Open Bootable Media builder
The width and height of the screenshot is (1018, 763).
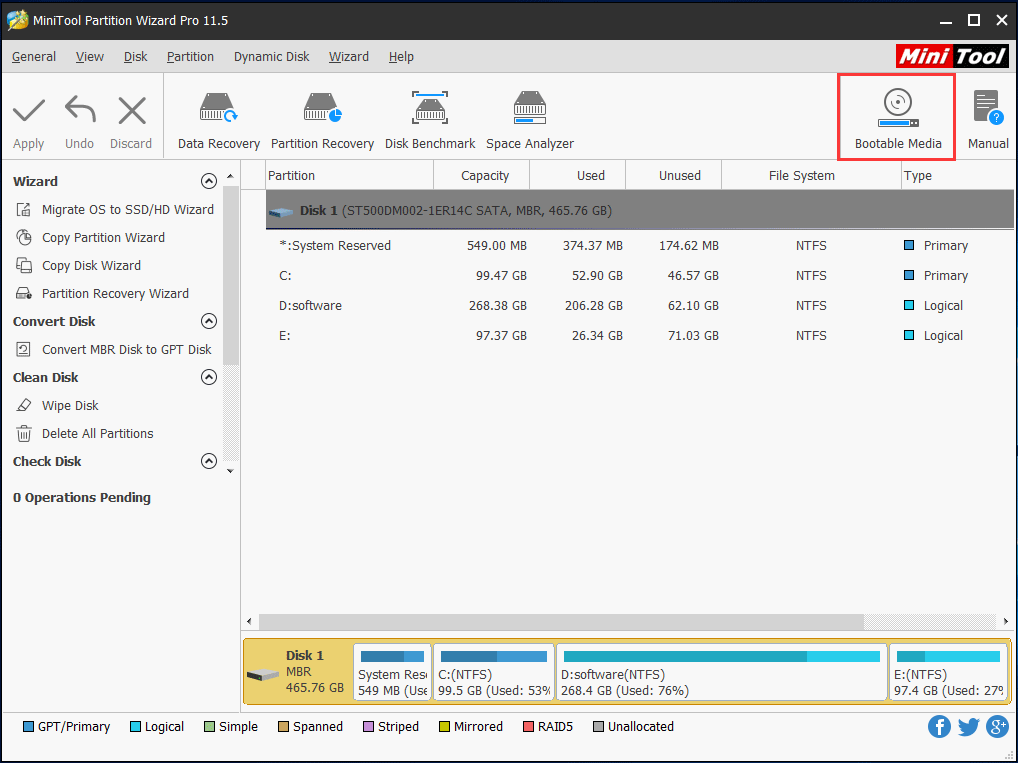tap(897, 118)
